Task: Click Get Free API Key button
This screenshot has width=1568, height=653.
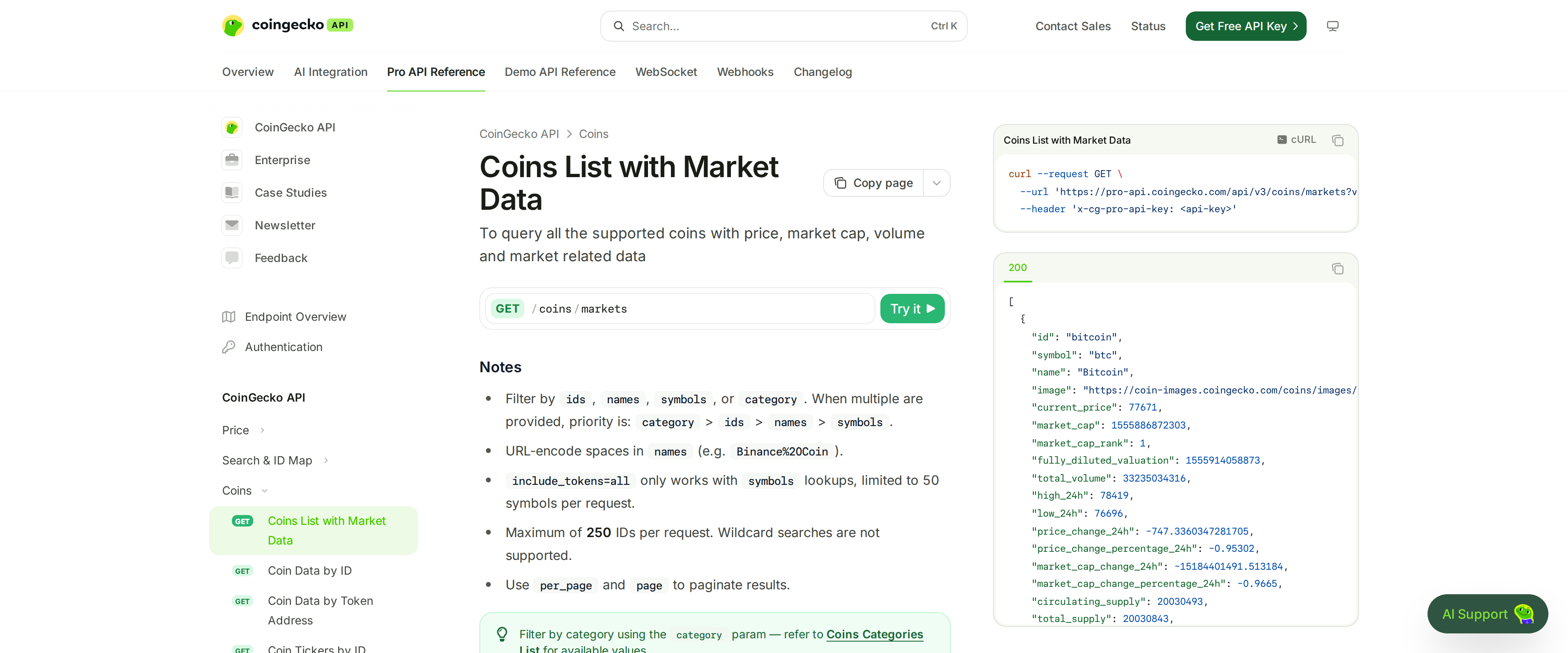Action: (1245, 26)
